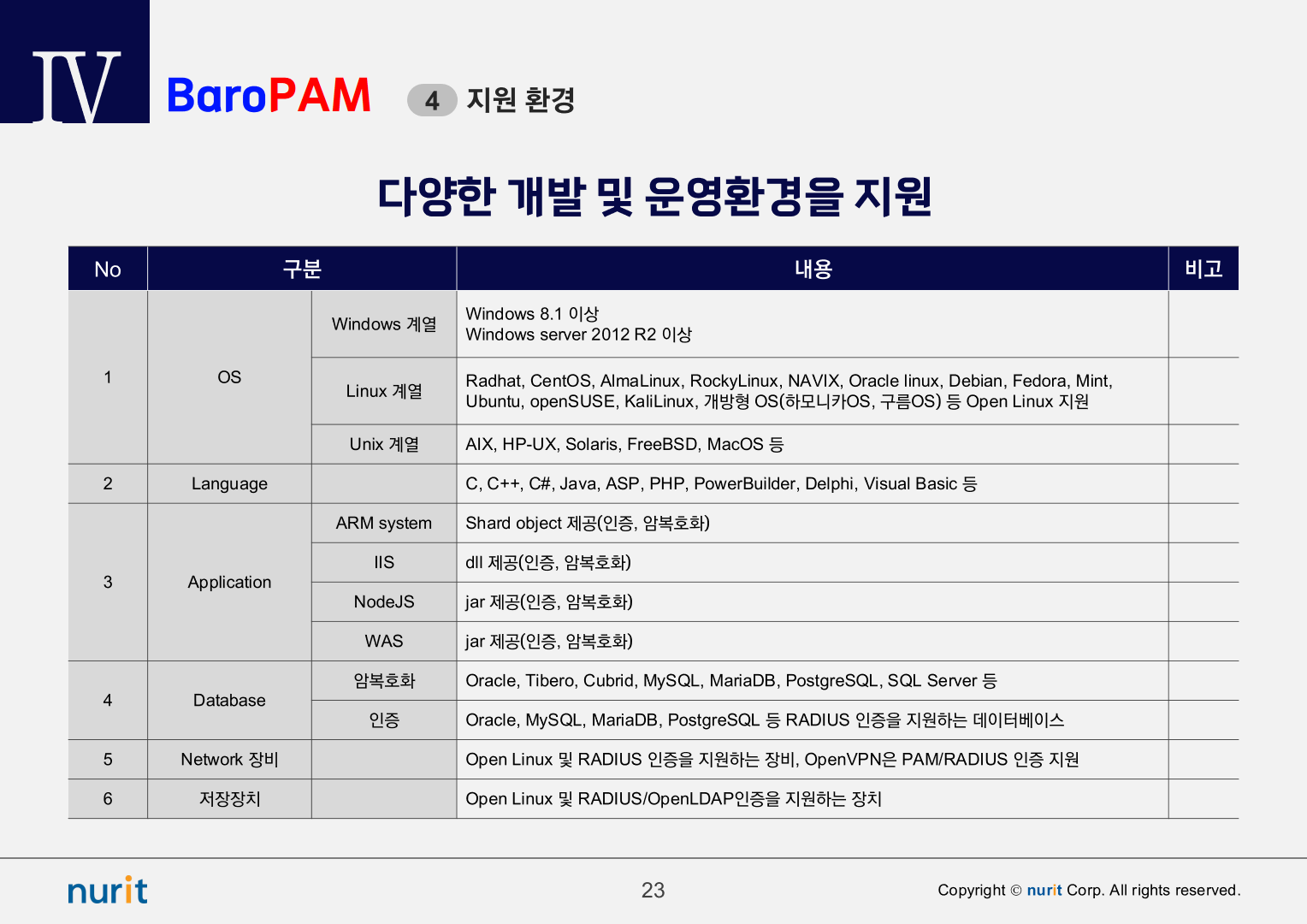Click the 'Oracle, MySQL, MariaDB, PostgreSQL 등 RADIUS' cell

click(813, 720)
